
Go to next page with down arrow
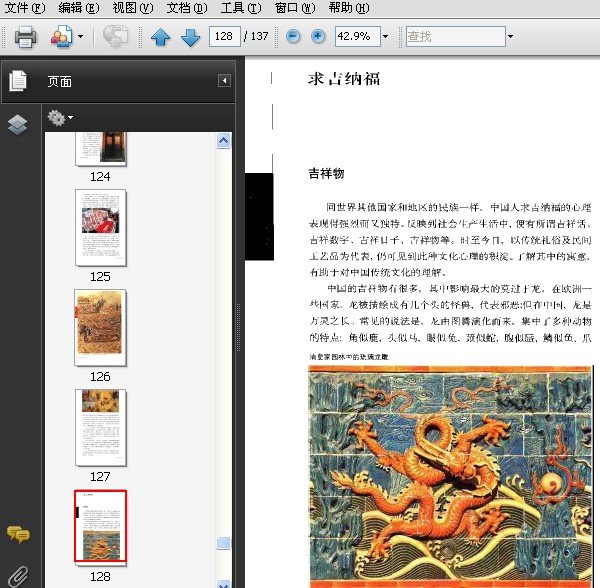click(191, 37)
